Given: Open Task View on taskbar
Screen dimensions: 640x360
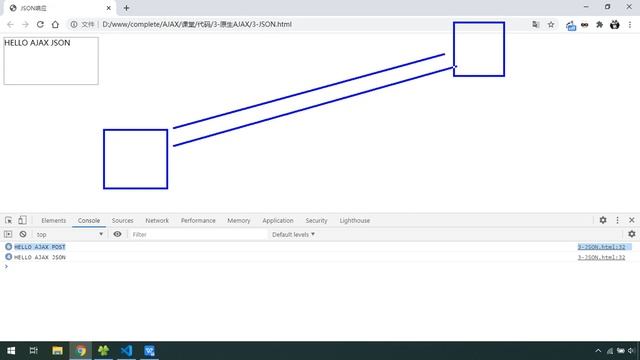Looking at the screenshot, I should tap(34, 351).
